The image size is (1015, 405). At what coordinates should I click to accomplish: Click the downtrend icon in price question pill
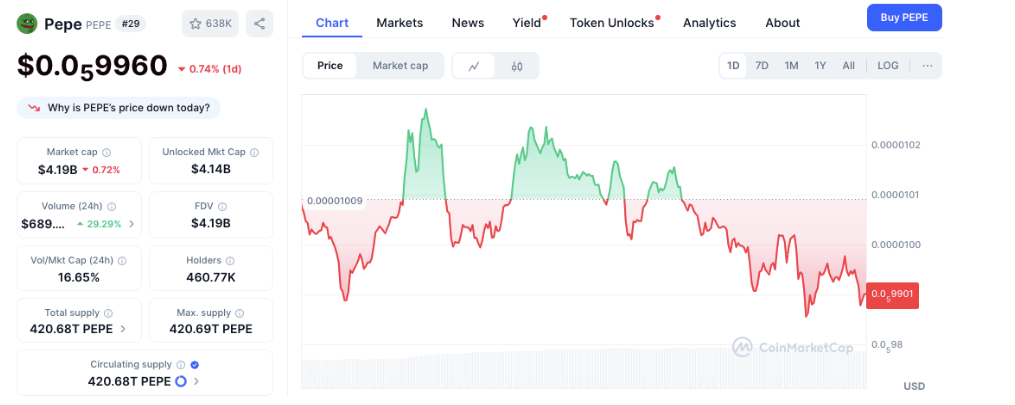pyautogui.click(x=34, y=108)
